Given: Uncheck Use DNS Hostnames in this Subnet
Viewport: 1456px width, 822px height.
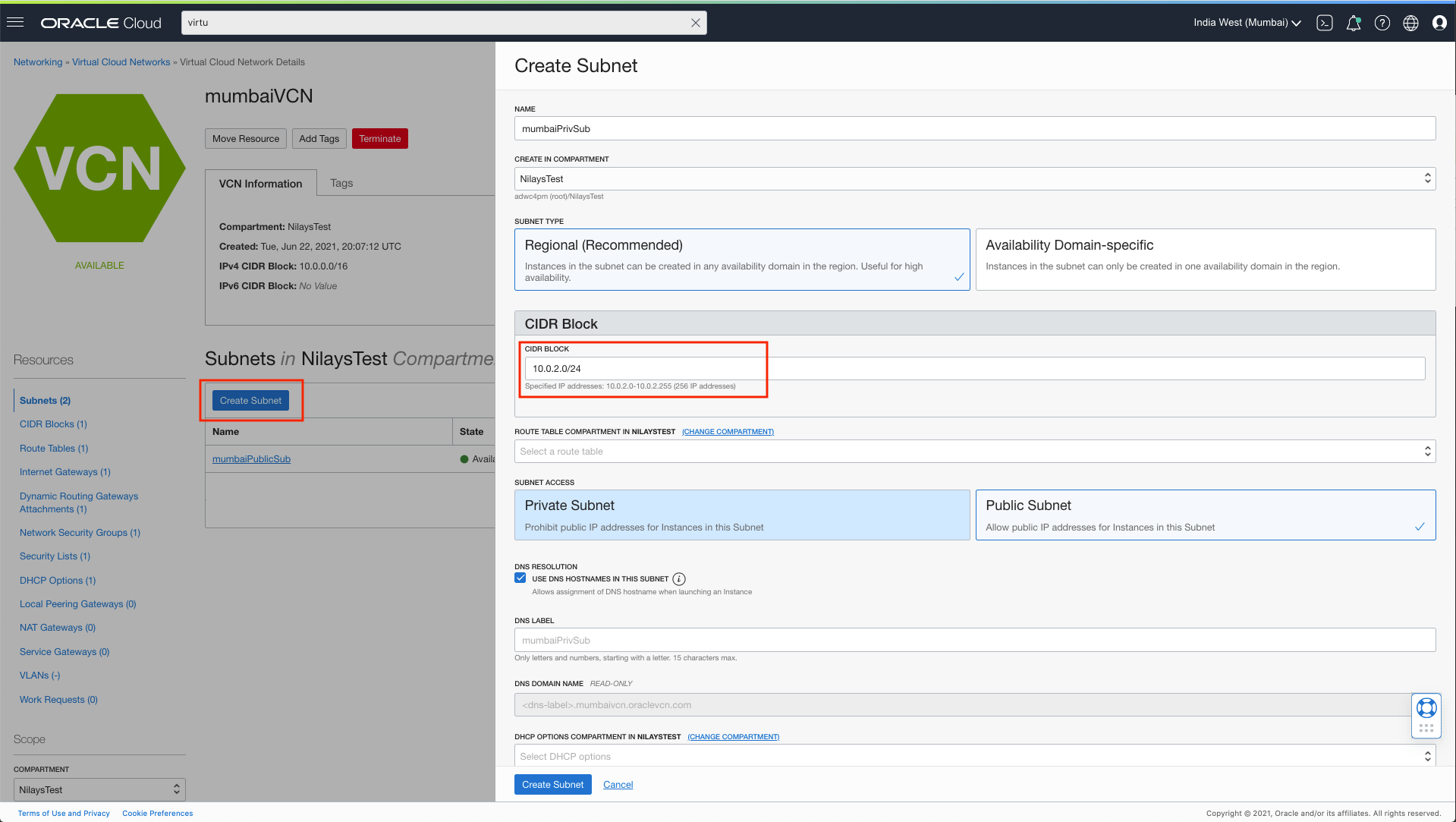Looking at the screenshot, I should (x=520, y=578).
